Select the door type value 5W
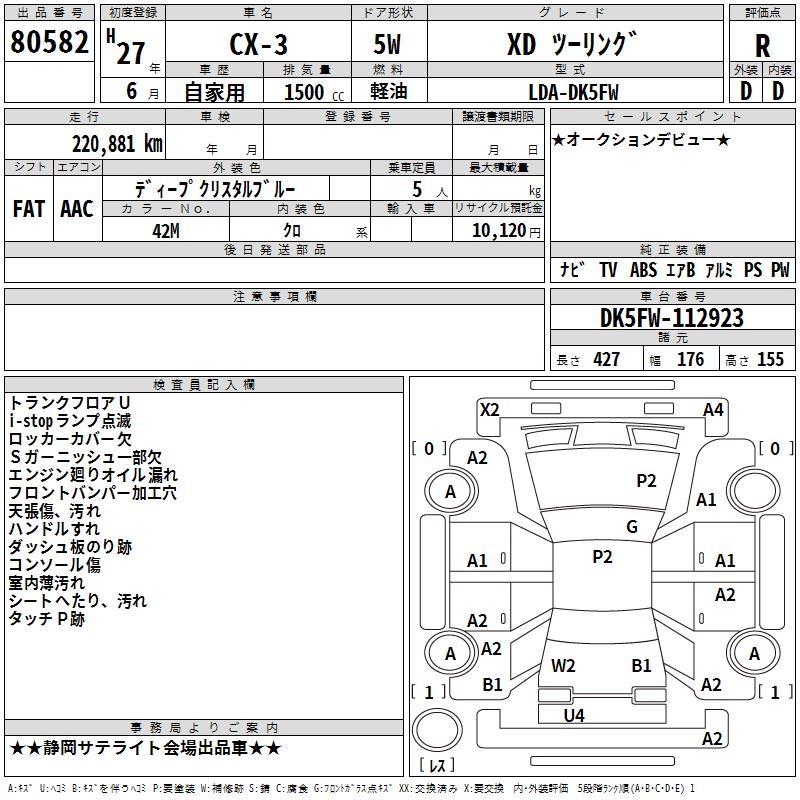 coord(387,44)
